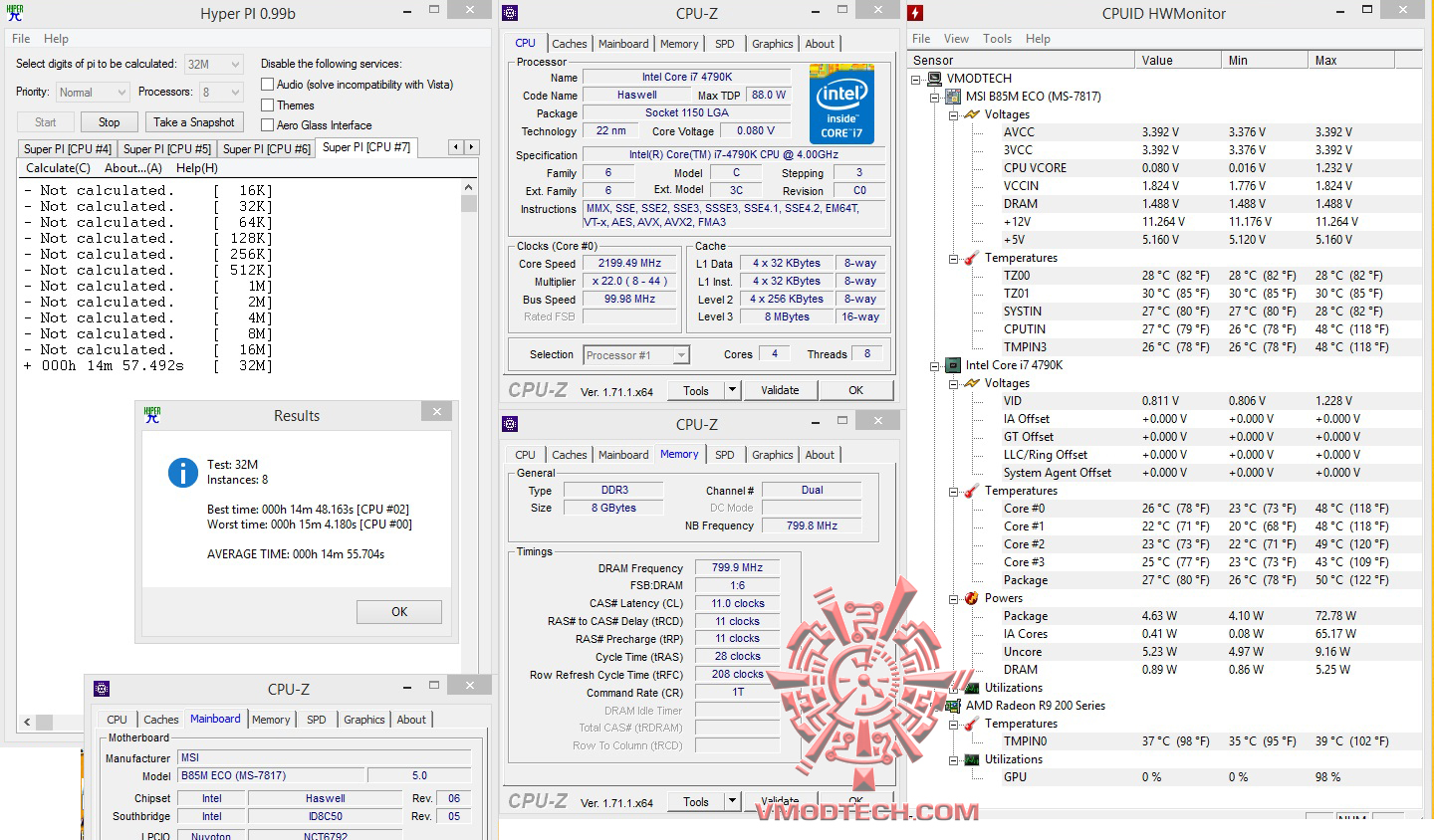The width and height of the screenshot is (1434, 840).
Task: Click the Core Speed value 2199.49 MHz
Action: [629, 264]
